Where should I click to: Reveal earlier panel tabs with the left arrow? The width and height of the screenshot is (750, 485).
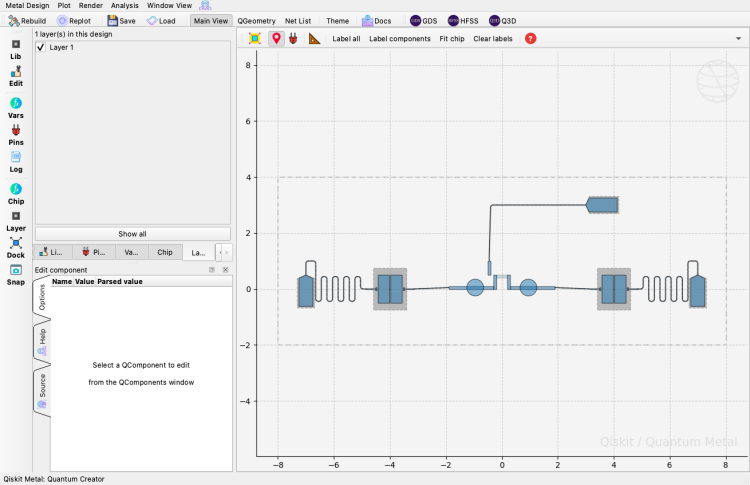click(x=220, y=252)
